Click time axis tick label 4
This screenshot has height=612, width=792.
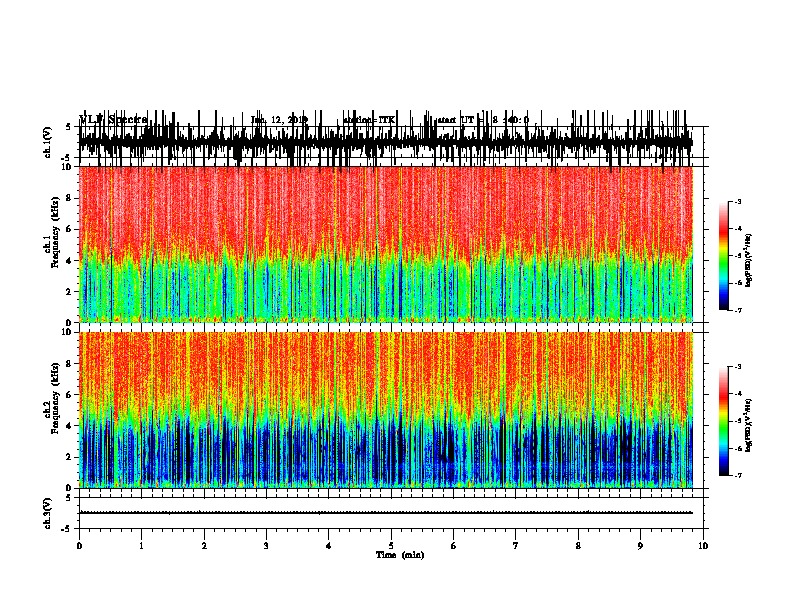(x=329, y=546)
